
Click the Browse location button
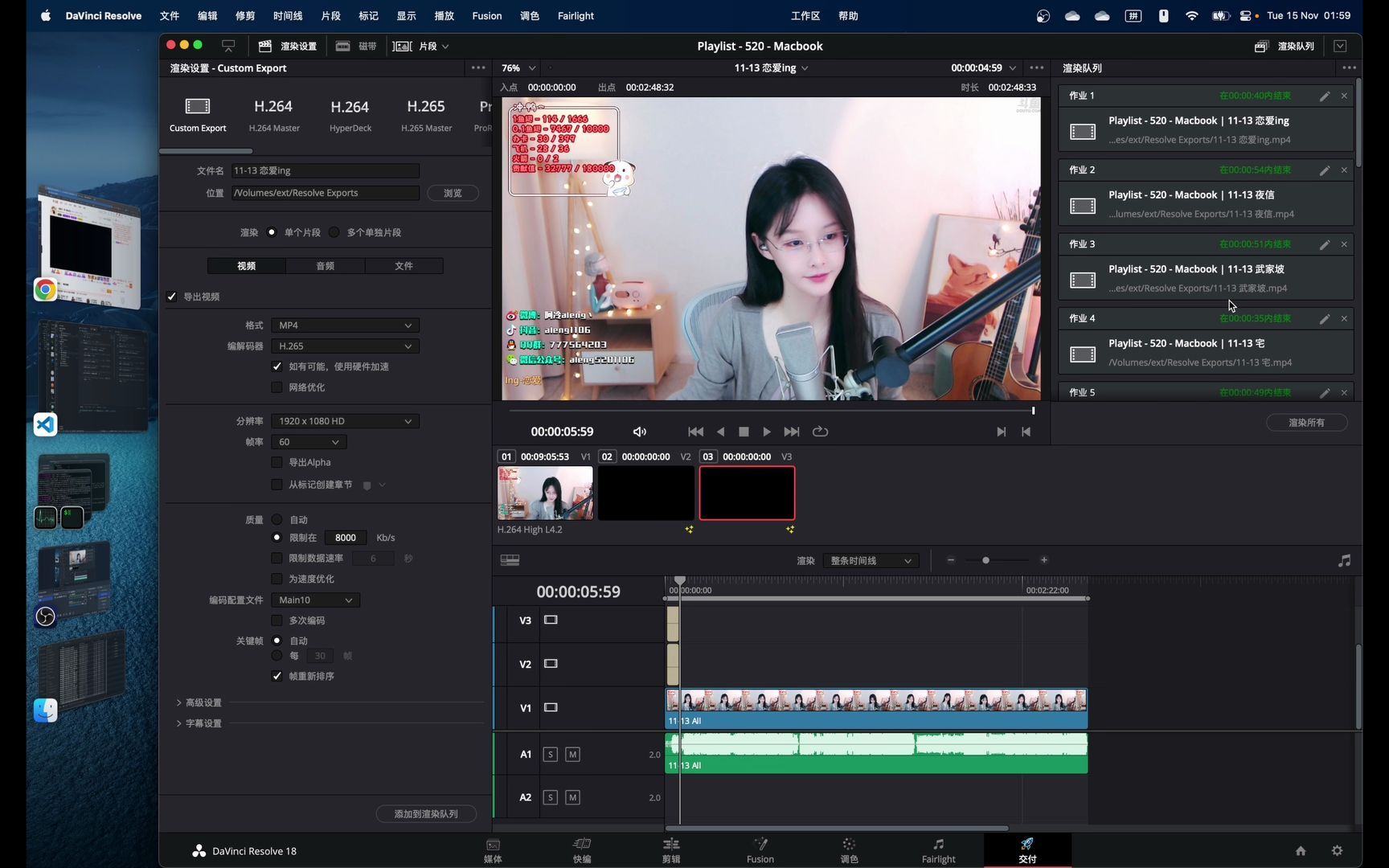453,193
